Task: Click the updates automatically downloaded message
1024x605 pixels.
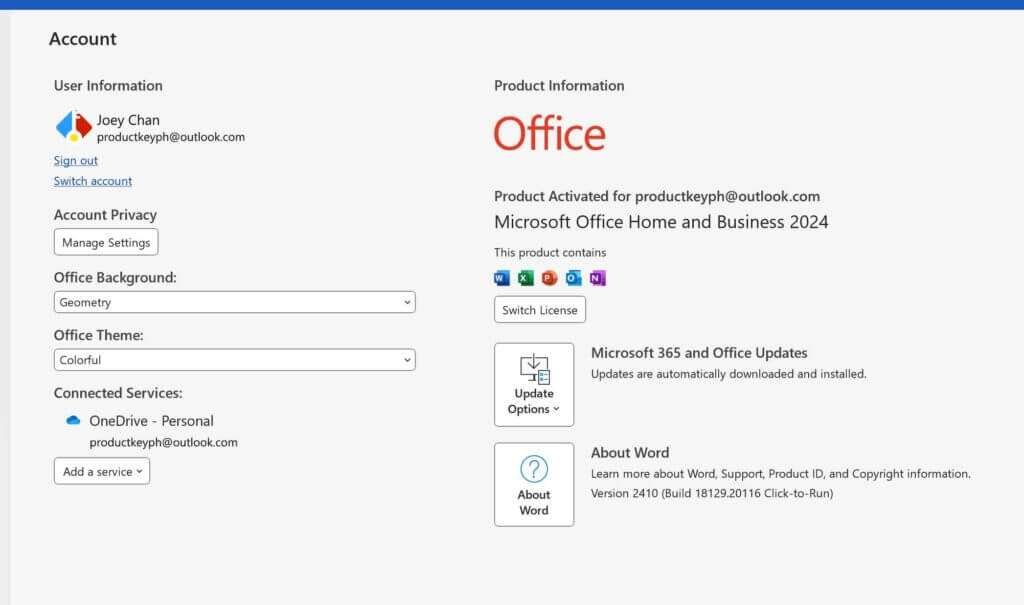Action: 729,374
